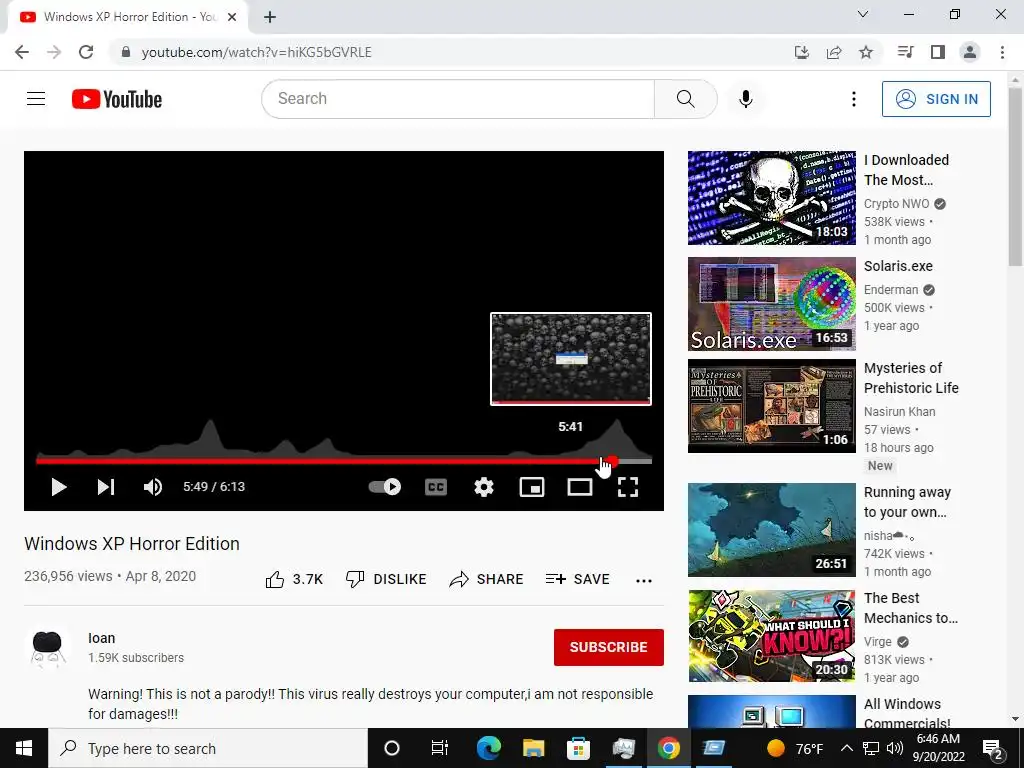
Task: Click the SIGN IN button
Action: coord(936,99)
